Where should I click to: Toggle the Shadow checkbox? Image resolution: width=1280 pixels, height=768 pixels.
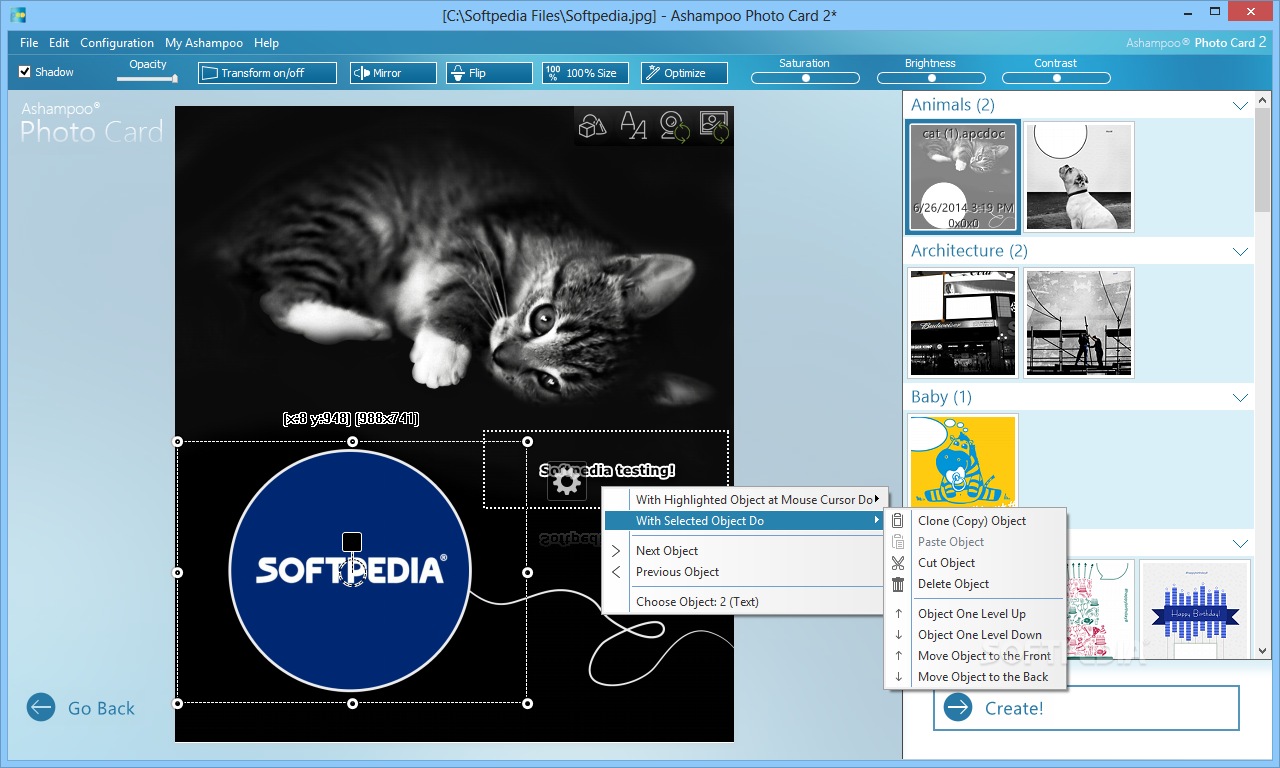coord(25,72)
